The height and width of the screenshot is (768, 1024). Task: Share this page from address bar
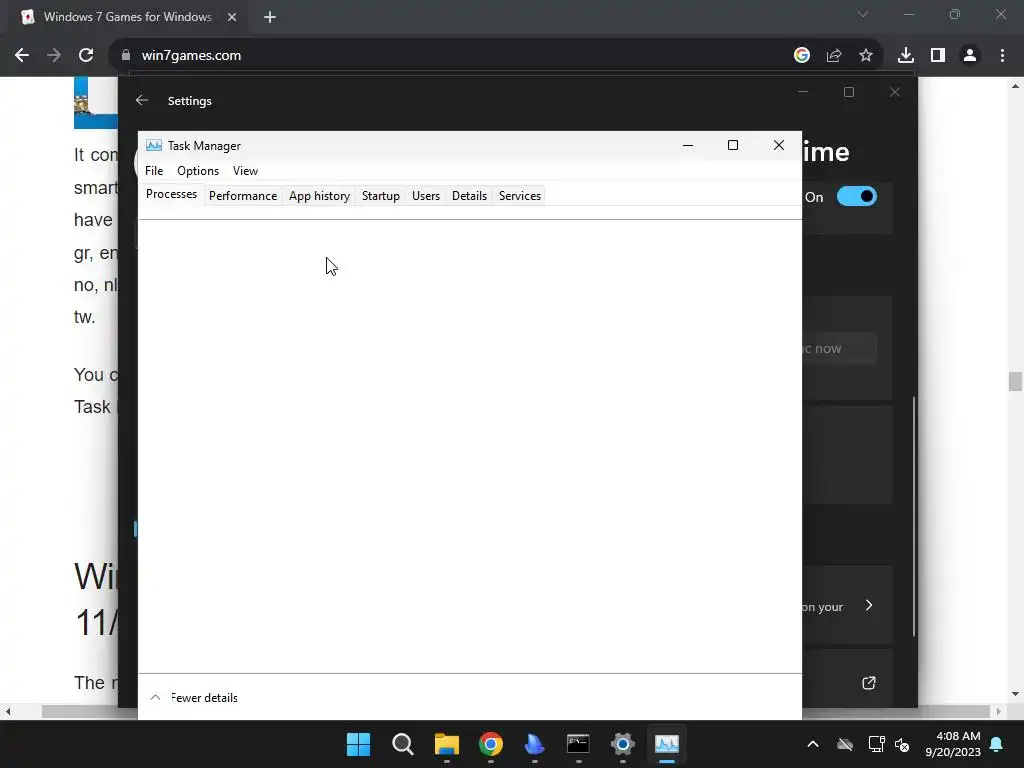click(834, 56)
